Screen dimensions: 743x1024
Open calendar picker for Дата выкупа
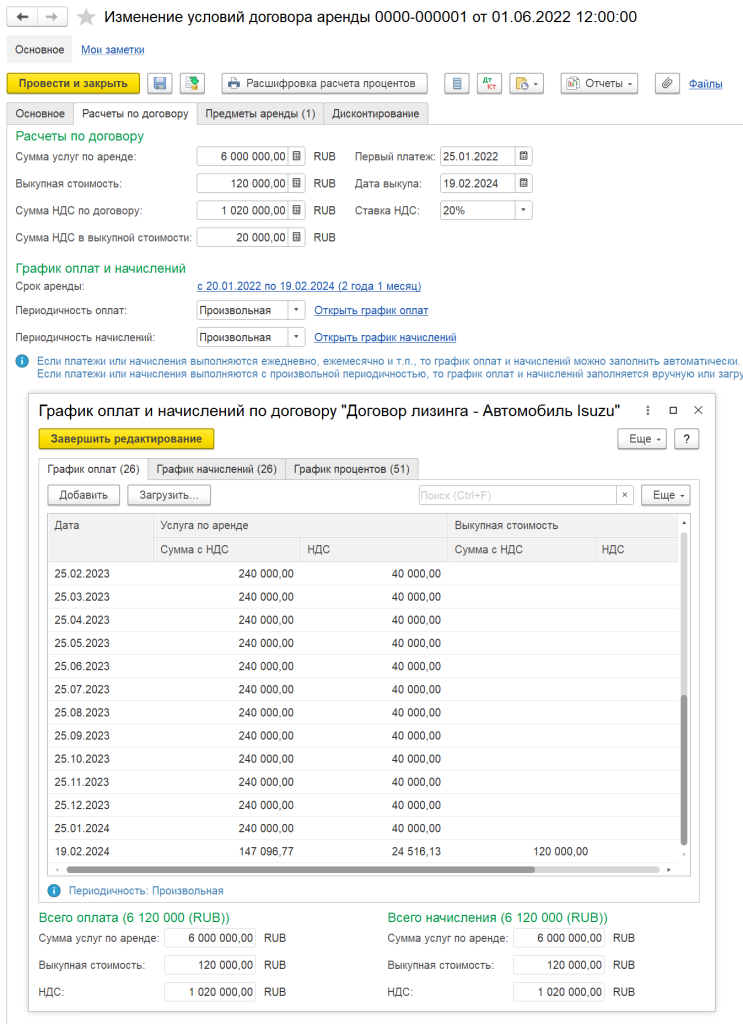point(524,183)
